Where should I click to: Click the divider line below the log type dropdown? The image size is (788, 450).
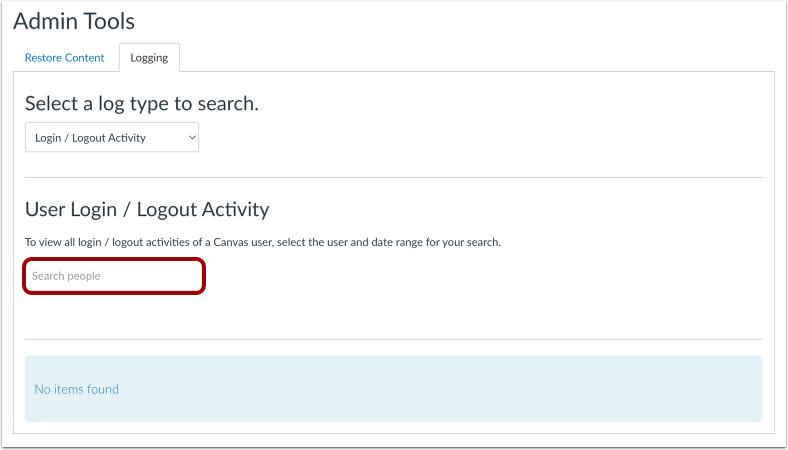pos(393,177)
